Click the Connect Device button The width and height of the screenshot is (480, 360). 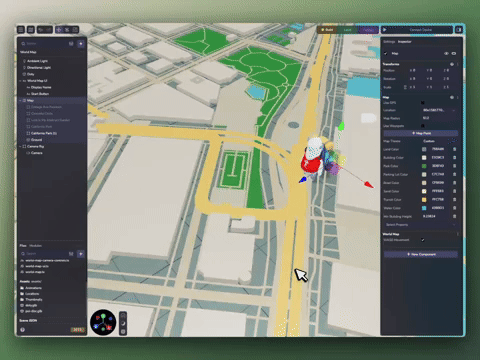coord(421,30)
